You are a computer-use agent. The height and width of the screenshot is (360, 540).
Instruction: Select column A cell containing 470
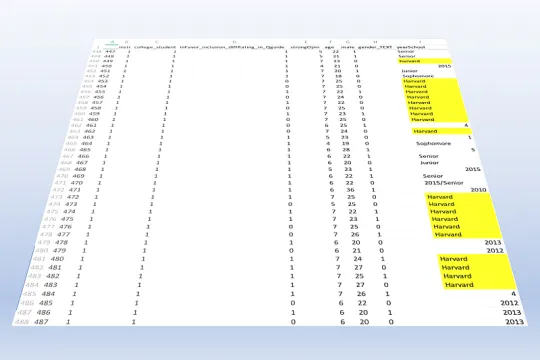[x=77, y=183]
